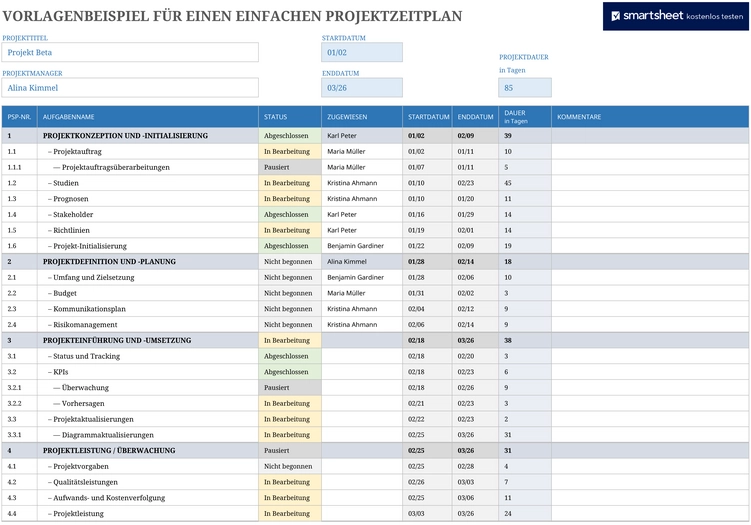Click start date 03/03 in row 4.4
The width and height of the screenshot is (751, 525).
416,514
